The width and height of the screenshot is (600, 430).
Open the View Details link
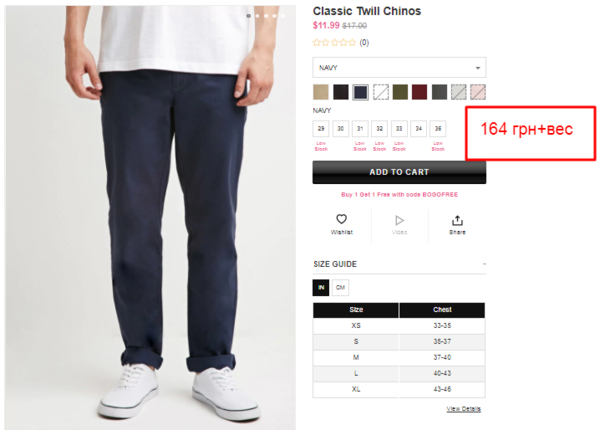(463, 409)
